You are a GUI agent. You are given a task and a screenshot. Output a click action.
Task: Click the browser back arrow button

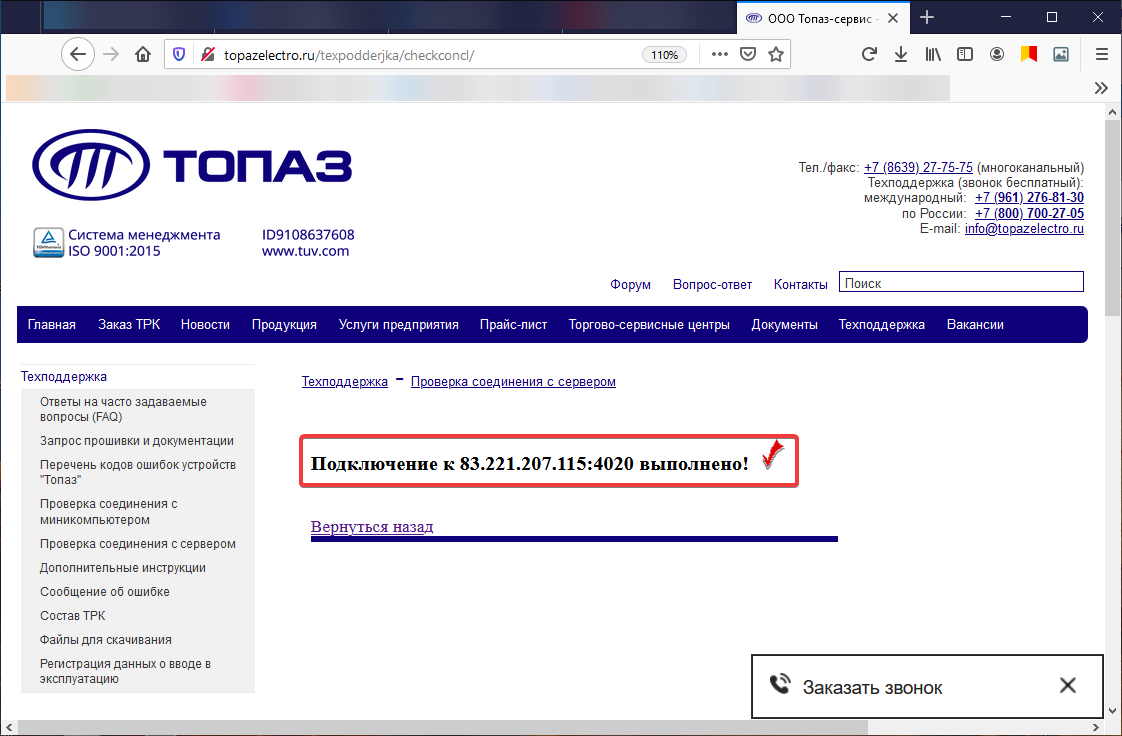click(78, 54)
